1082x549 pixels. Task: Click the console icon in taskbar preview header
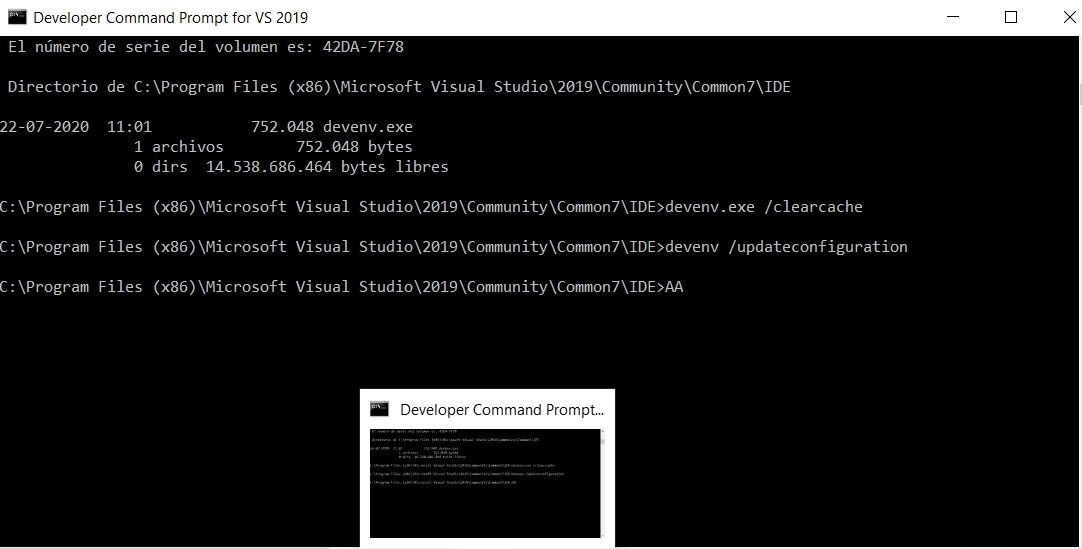pyautogui.click(x=380, y=409)
